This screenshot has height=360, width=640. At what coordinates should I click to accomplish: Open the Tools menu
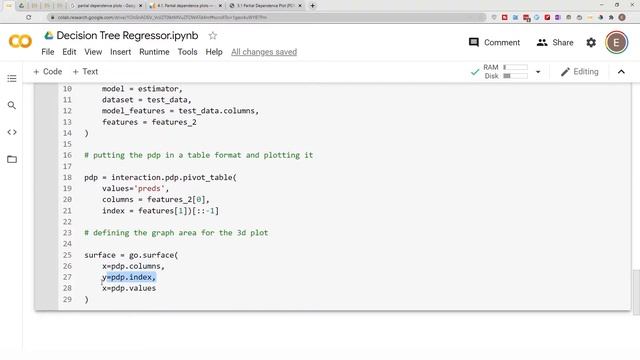tap(187, 52)
